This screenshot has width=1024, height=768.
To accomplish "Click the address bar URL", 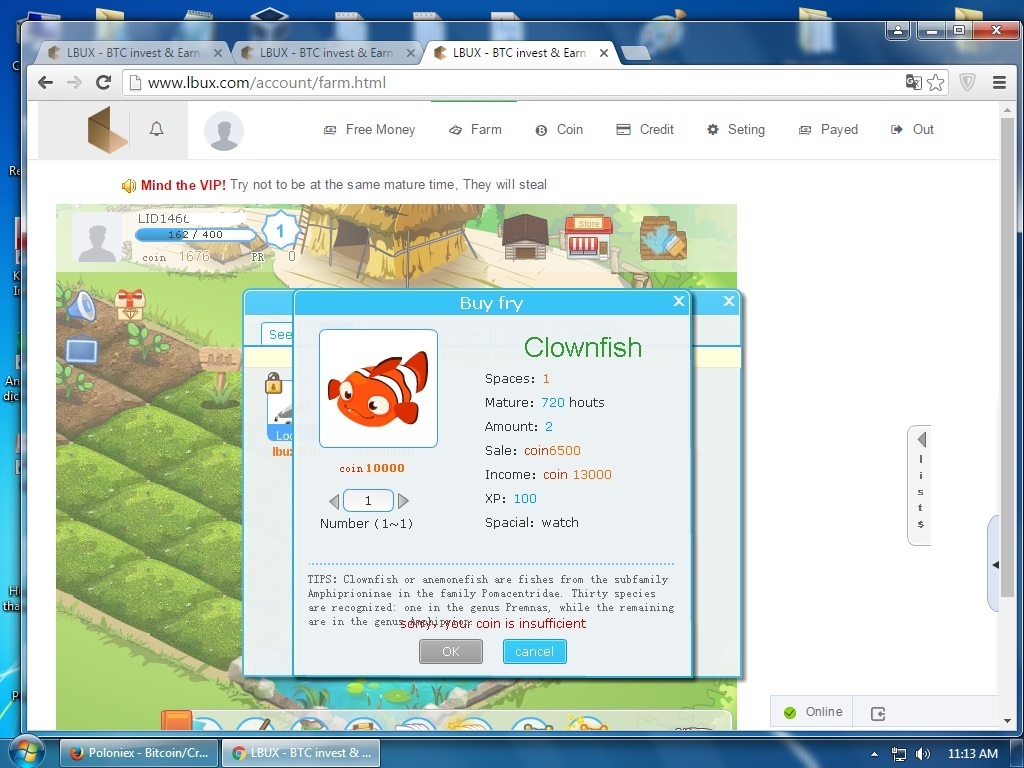I will [266, 82].
